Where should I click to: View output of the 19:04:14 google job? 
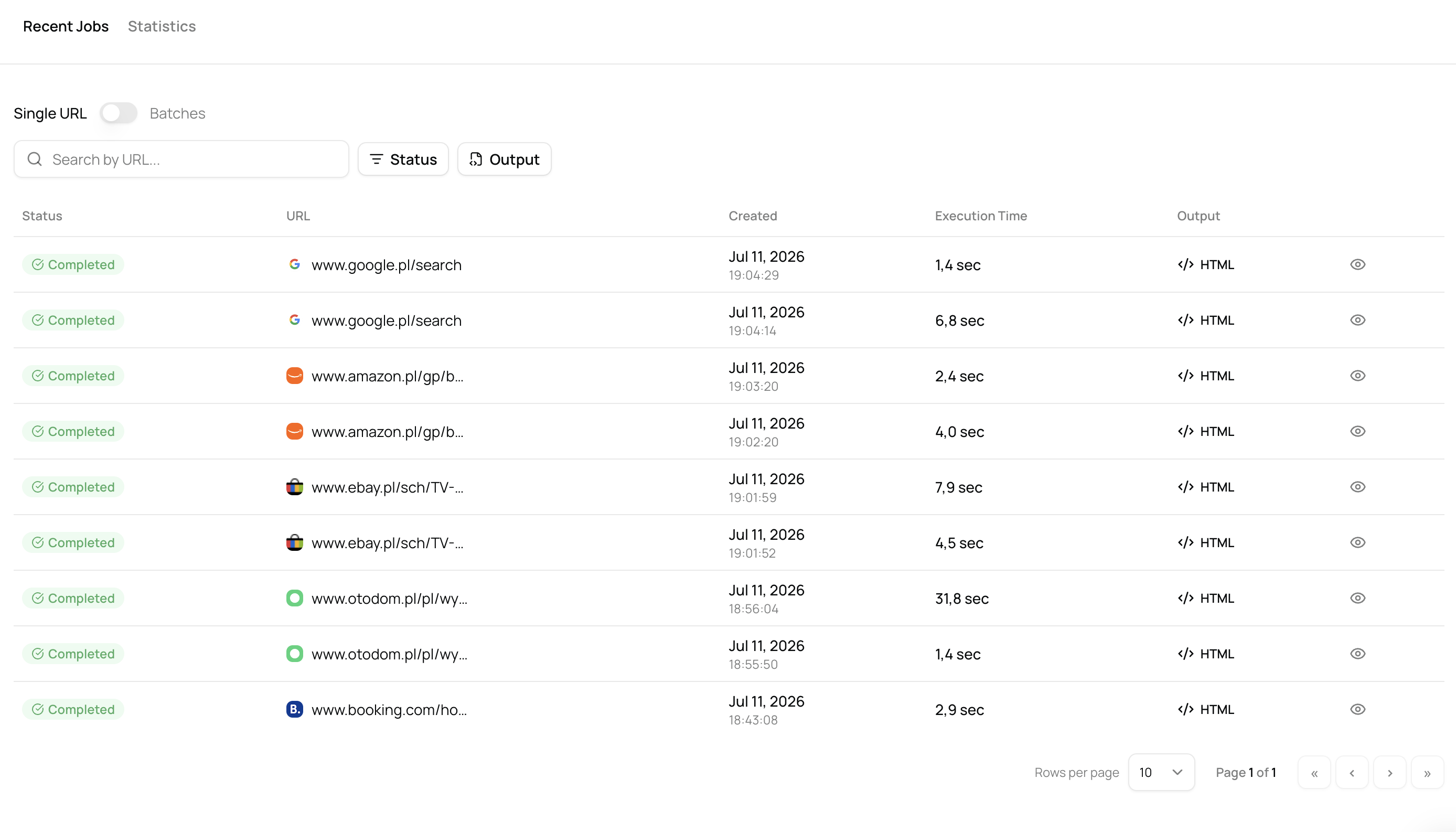click(x=1358, y=320)
